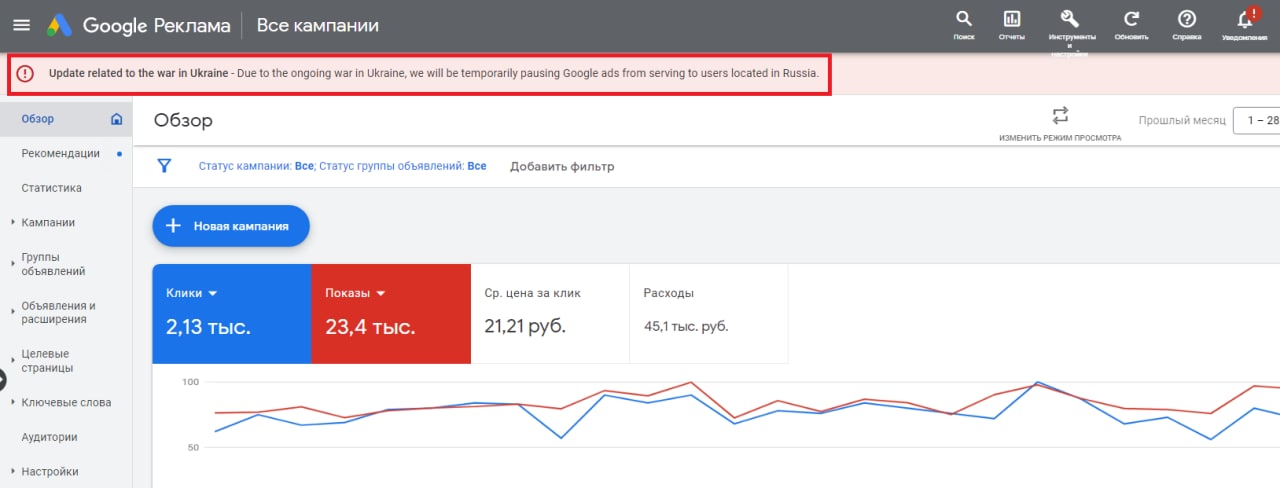This screenshot has height=488, width=1280.
Task: Expand the Настройки arrow
Action: [12, 472]
